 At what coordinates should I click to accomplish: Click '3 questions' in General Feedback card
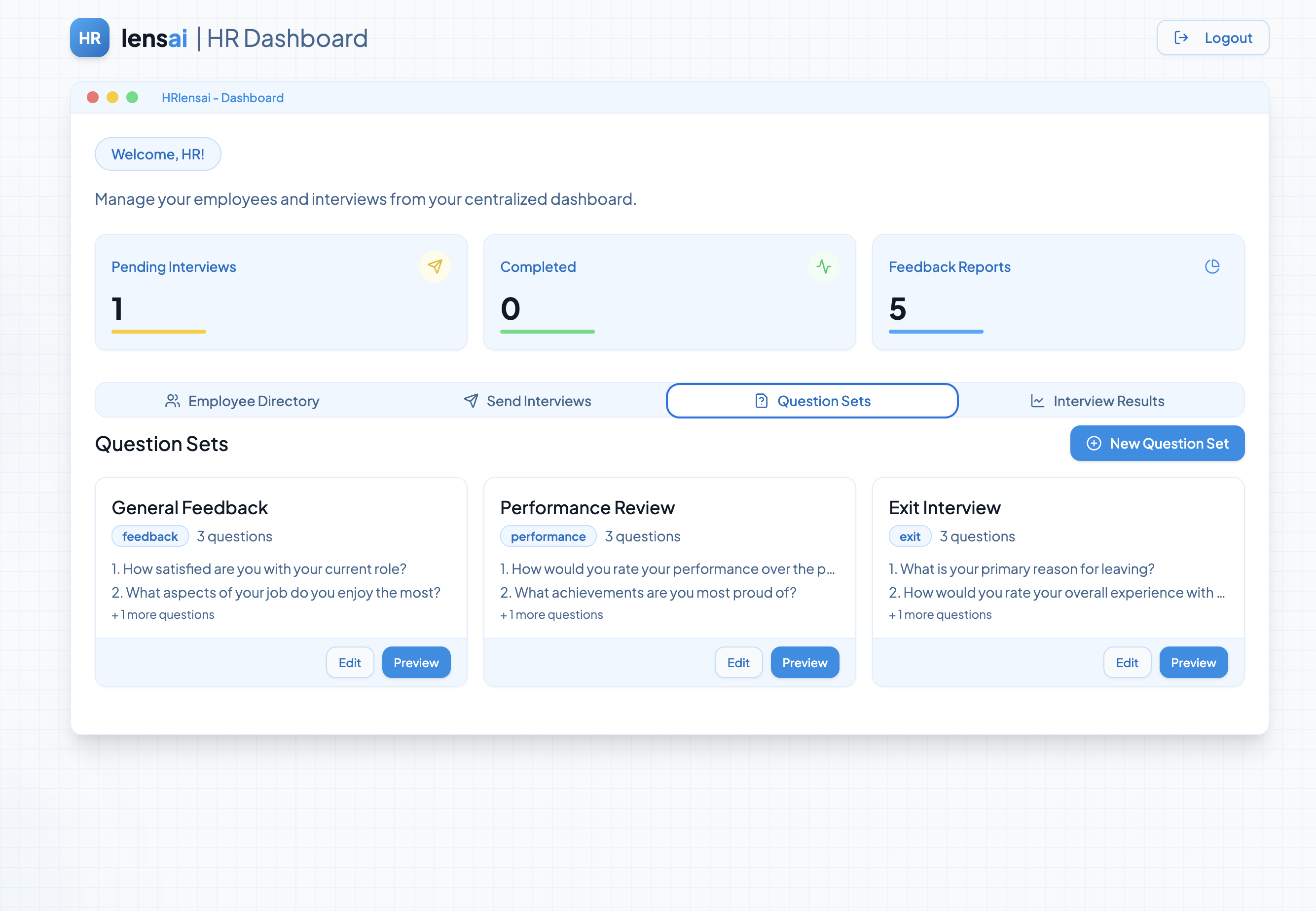234,536
